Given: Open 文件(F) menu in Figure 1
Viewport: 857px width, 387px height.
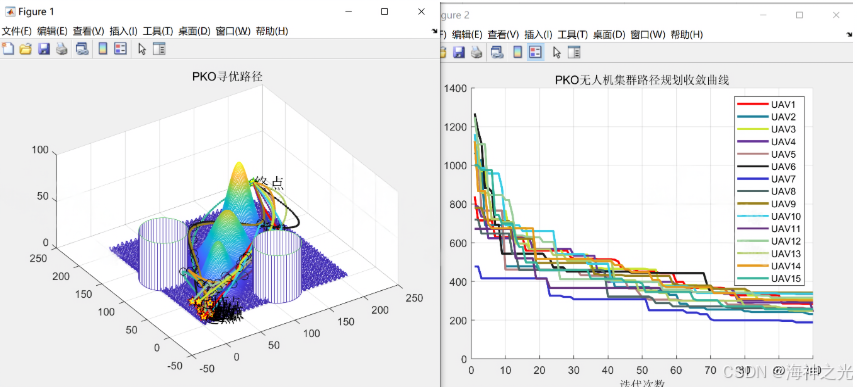Looking at the screenshot, I should tap(16, 31).
